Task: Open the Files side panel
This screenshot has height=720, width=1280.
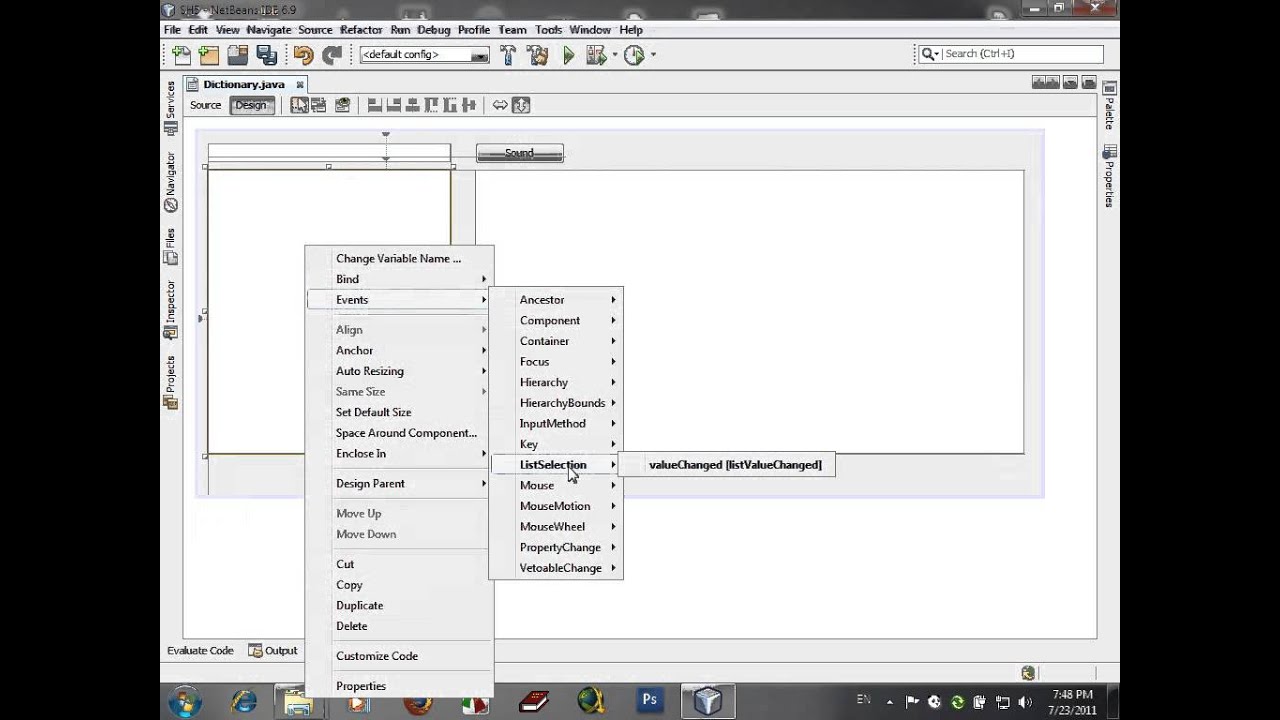Action: pyautogui.click(x=170, y=247)
